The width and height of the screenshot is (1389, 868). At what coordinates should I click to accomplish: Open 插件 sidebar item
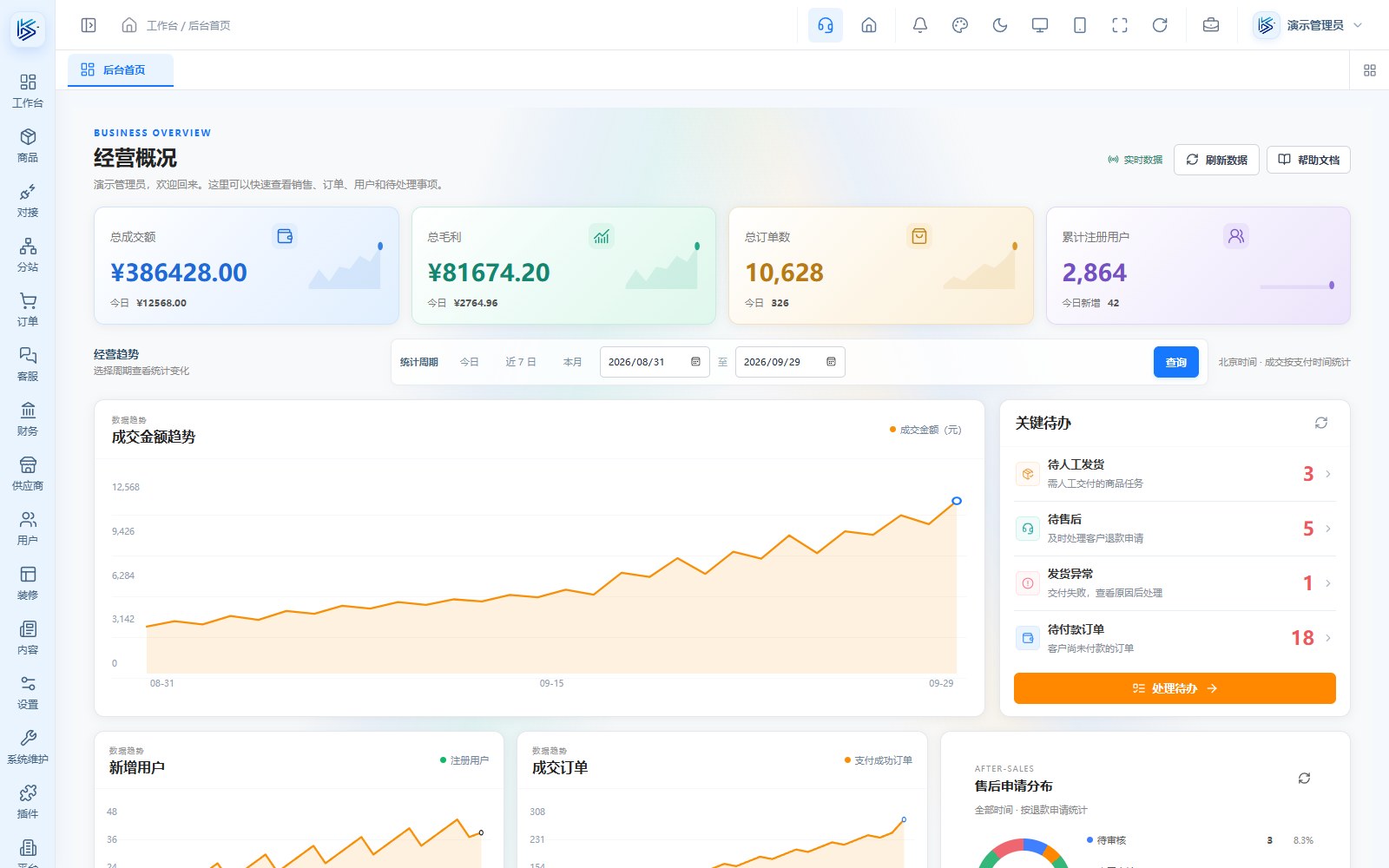(28, 802)
